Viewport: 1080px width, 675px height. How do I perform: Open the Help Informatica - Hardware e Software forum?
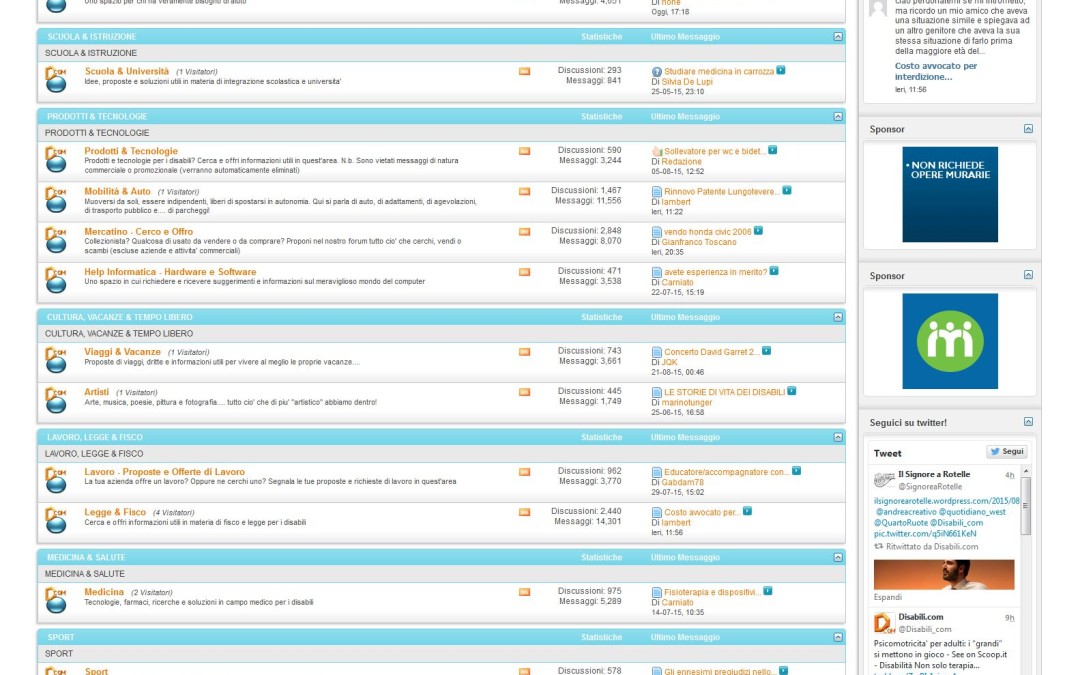point(170,272)
